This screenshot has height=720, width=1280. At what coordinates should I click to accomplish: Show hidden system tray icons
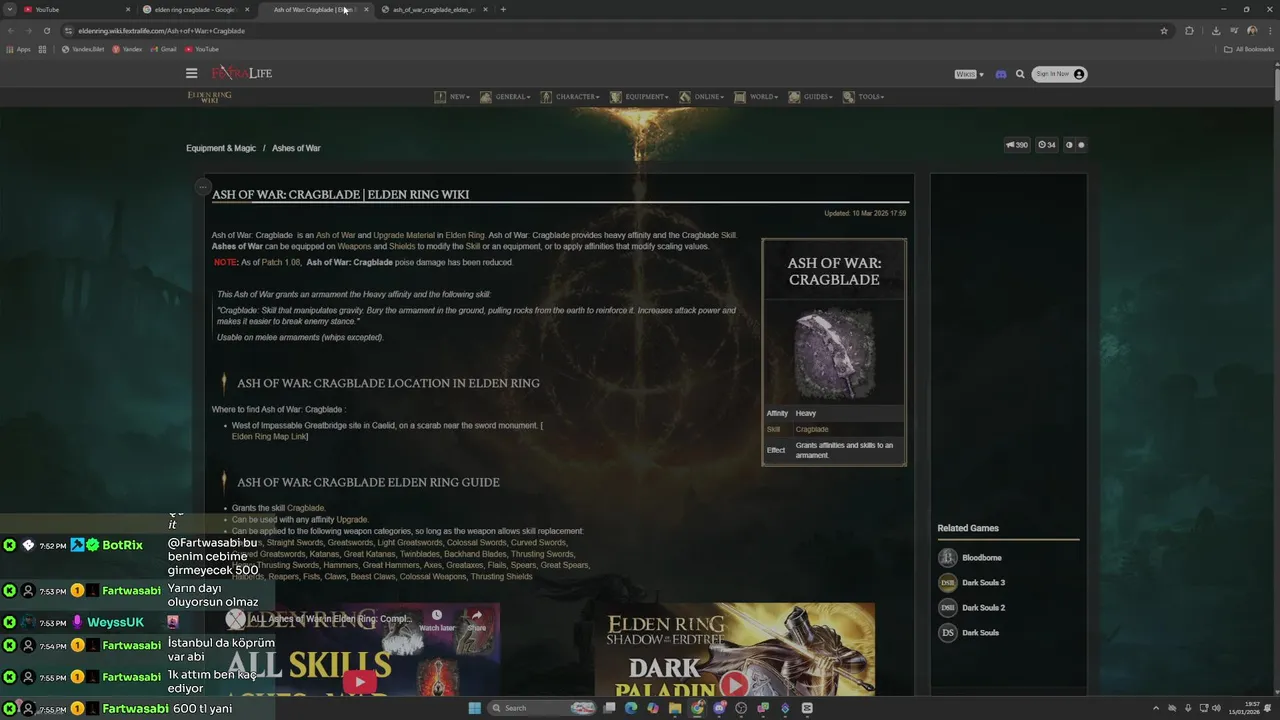(x=1157, y=708)
